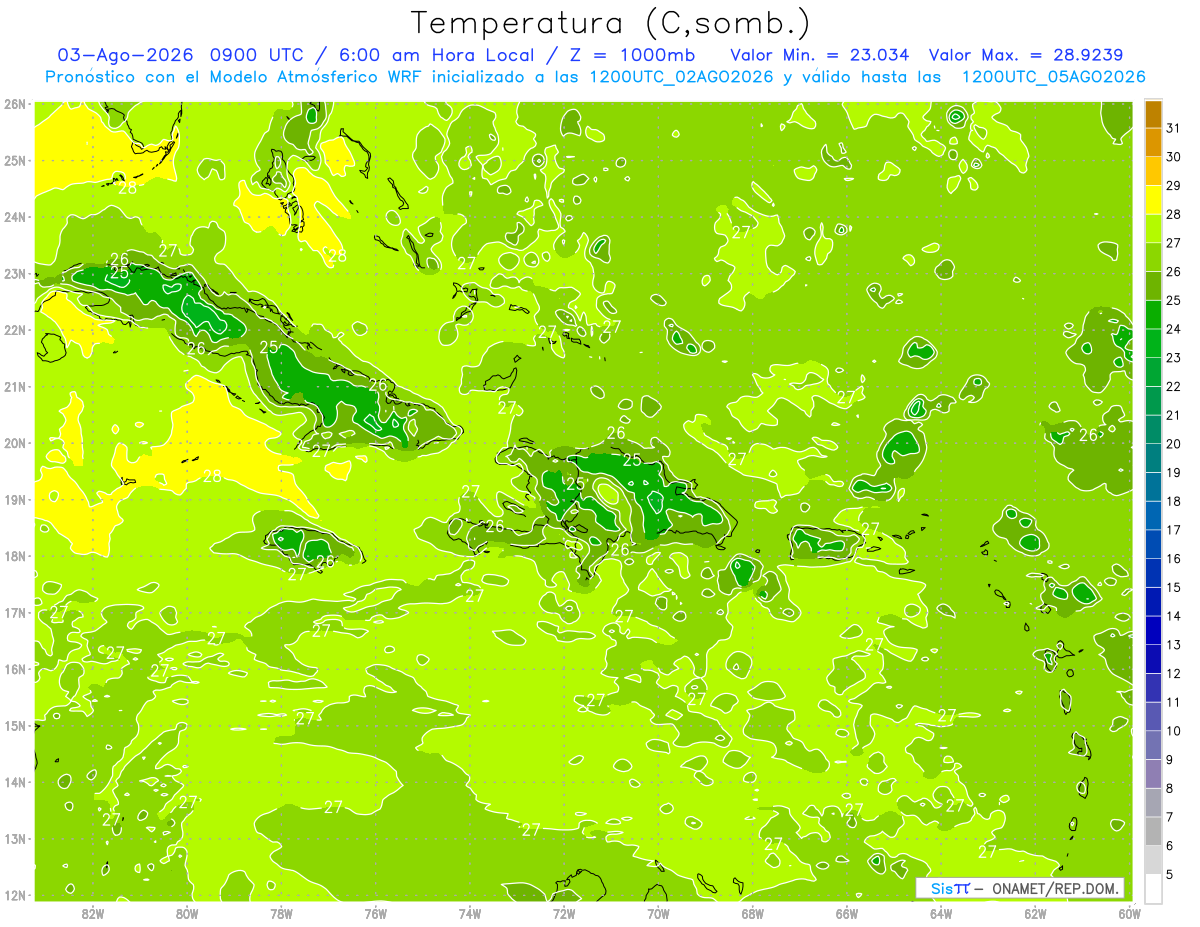Click the "Valor Min. = 23.034" text
Screen dimensions: 1200x927
pos(819,54)
